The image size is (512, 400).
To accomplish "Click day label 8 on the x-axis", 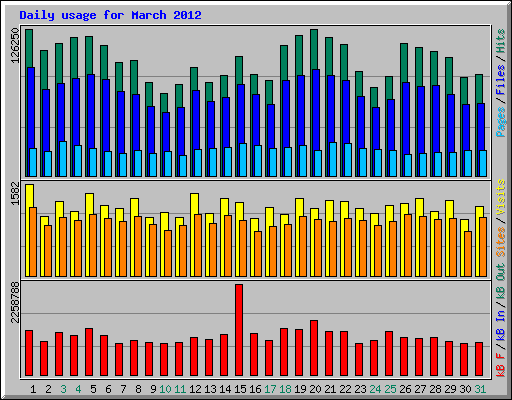I will [138, 389].
